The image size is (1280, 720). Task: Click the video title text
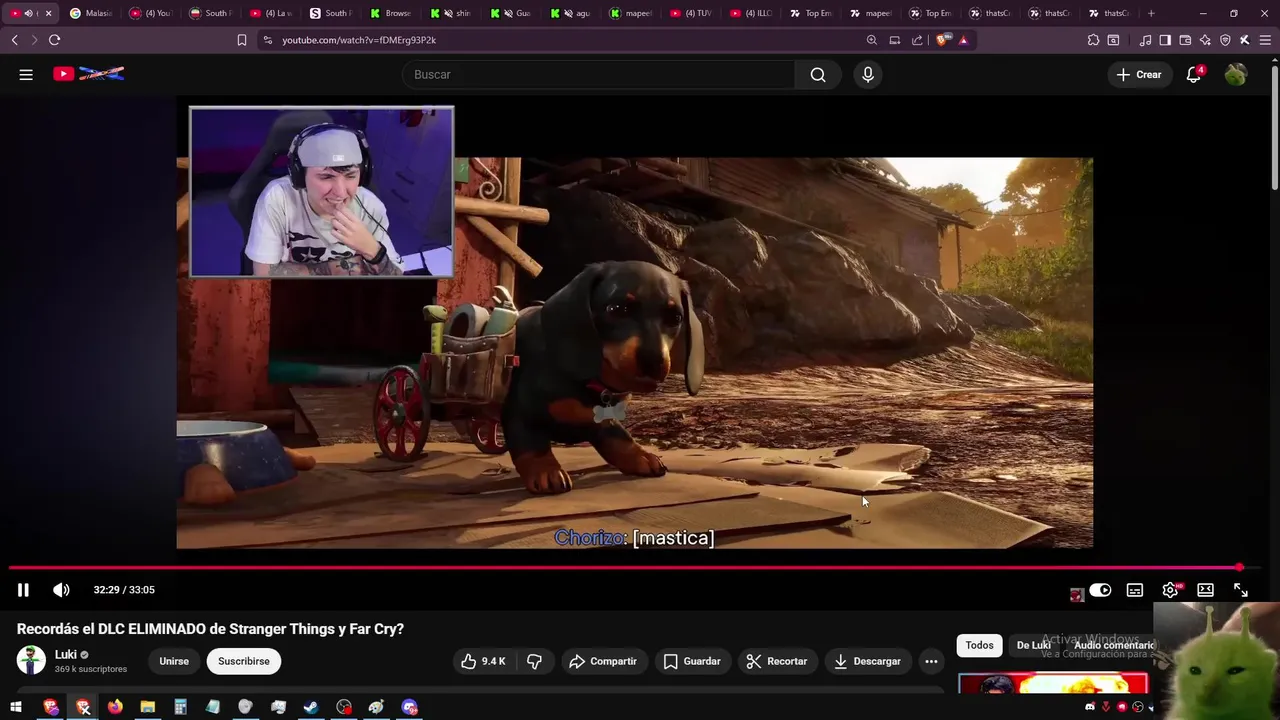click(x=210, y=629)
